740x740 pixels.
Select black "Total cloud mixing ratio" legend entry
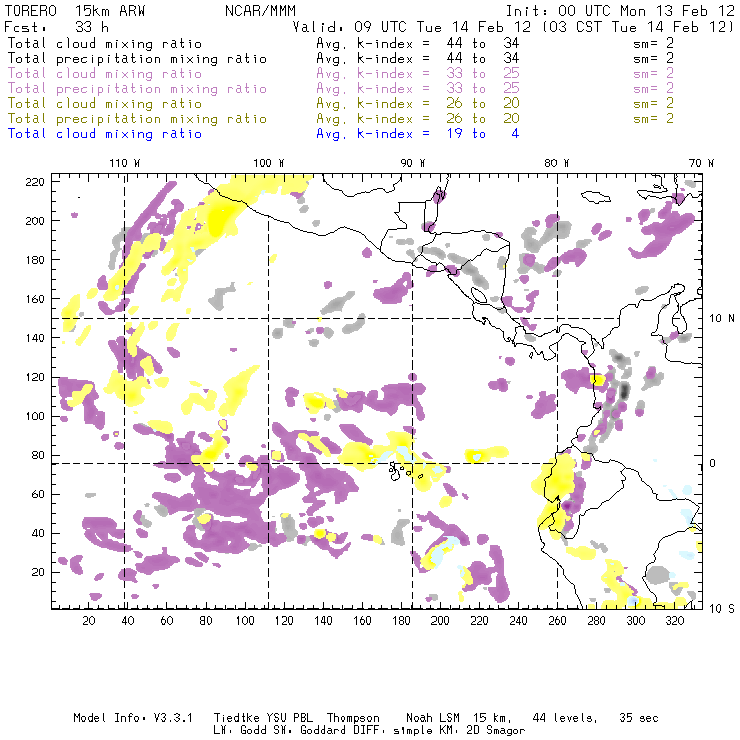[x=105, y=43]
